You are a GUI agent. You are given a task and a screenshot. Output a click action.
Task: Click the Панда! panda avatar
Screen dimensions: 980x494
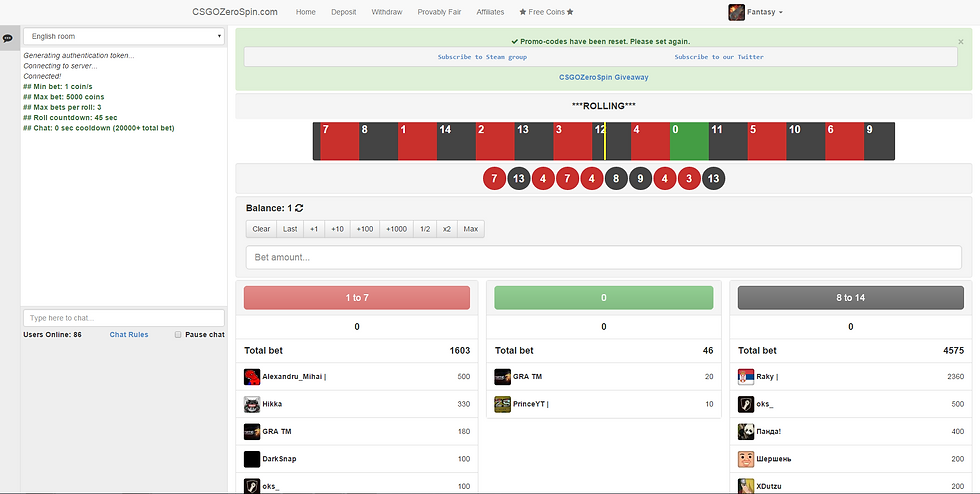(x=746, y=431)
